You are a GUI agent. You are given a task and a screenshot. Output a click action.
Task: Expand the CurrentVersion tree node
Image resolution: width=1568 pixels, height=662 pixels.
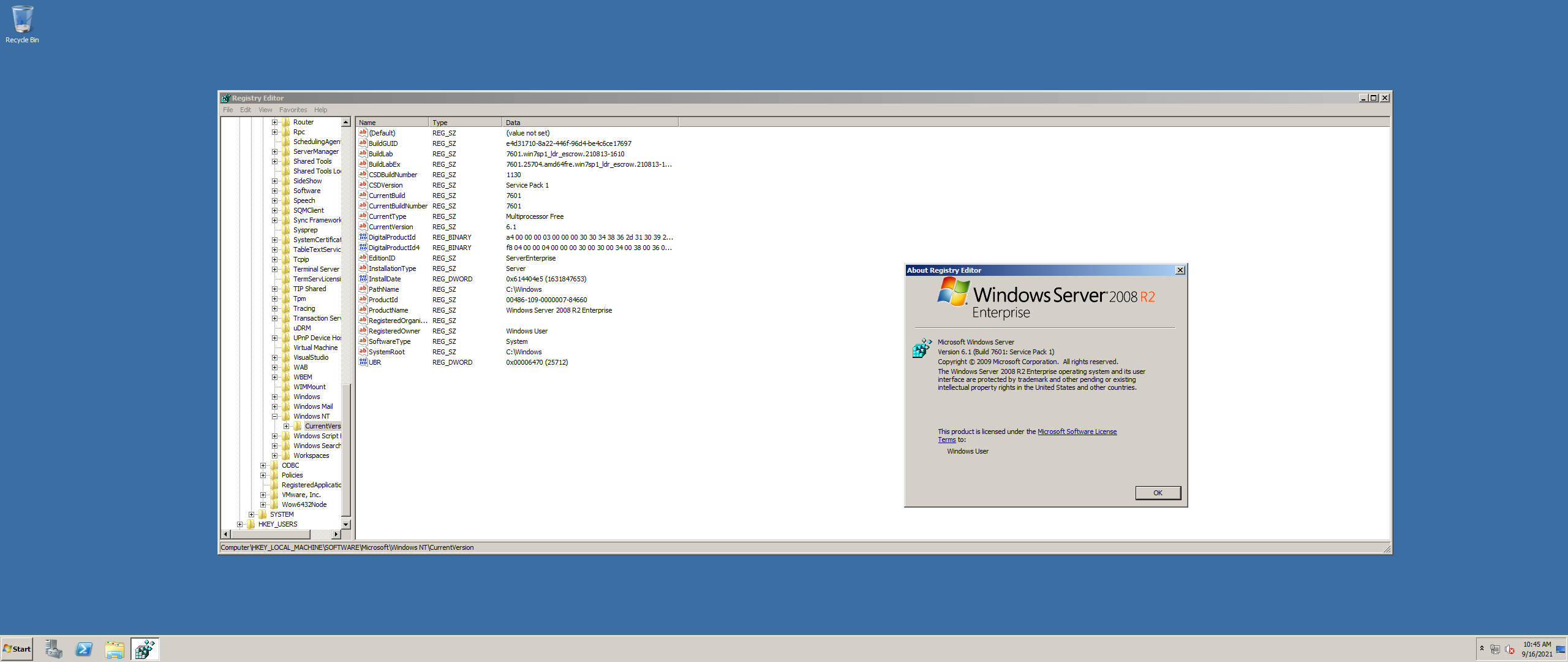pyautogui.click(x=286, y=426)
